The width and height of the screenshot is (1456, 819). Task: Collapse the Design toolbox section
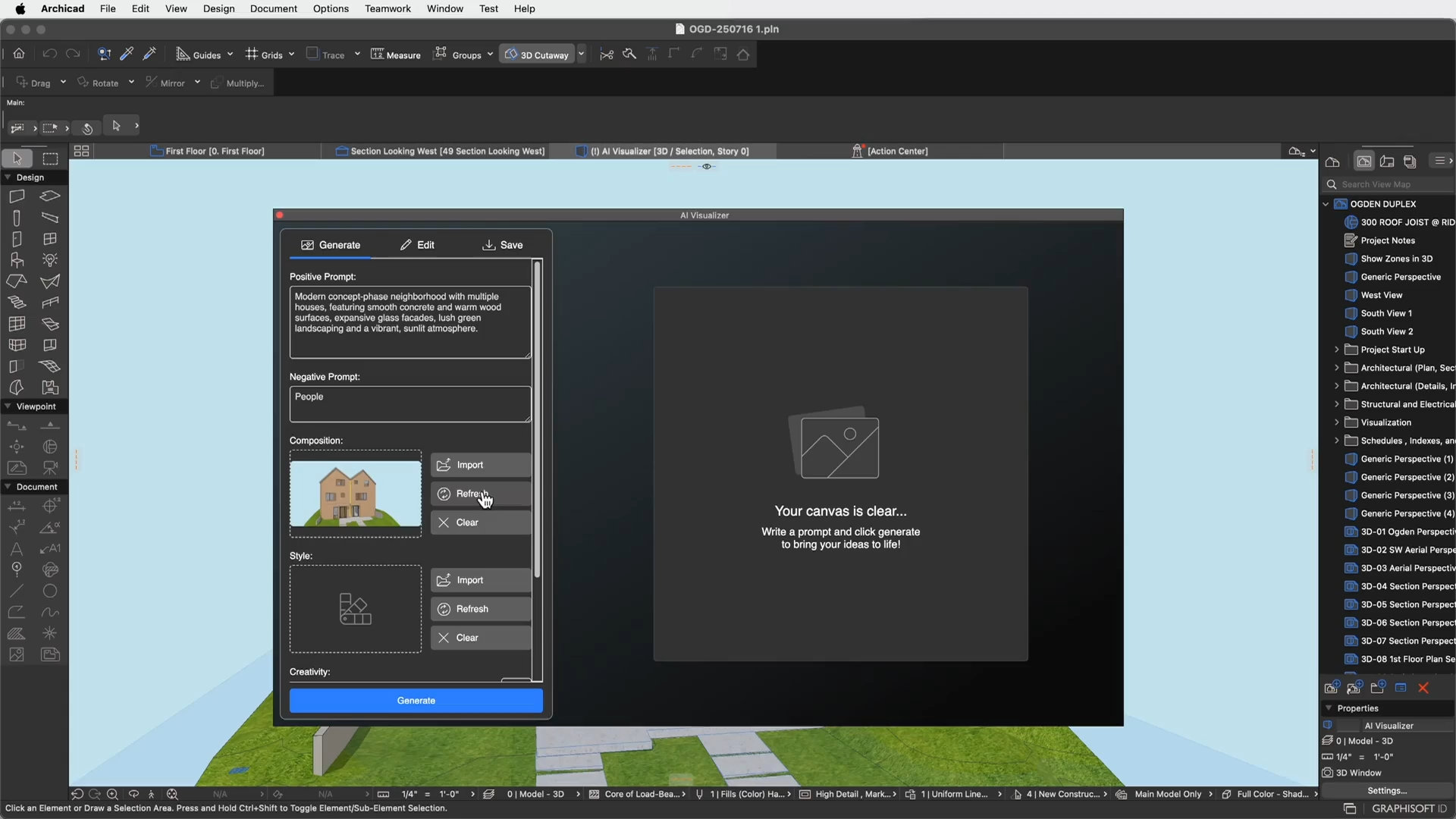pyautogui.click(x=8, y=177)
